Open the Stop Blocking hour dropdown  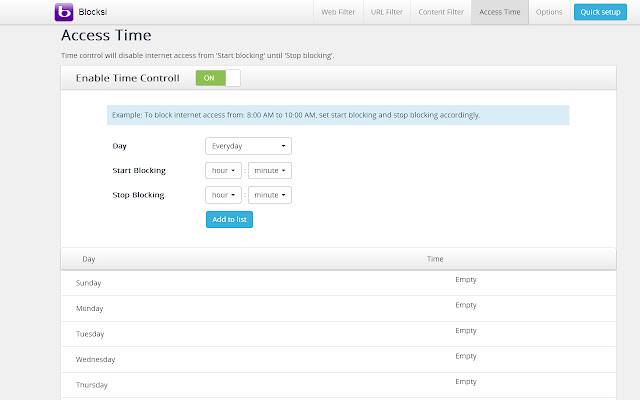click(x=224, y=195)
